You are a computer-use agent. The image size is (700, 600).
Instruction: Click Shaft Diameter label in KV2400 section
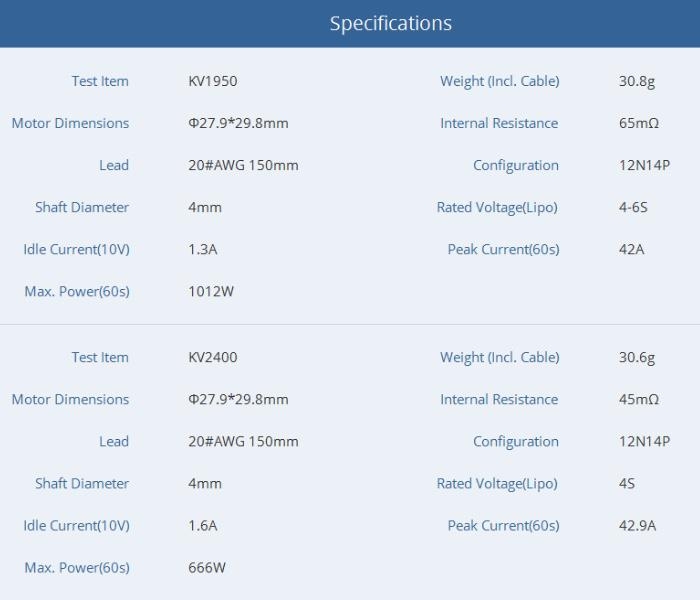(x=82, y=483)
